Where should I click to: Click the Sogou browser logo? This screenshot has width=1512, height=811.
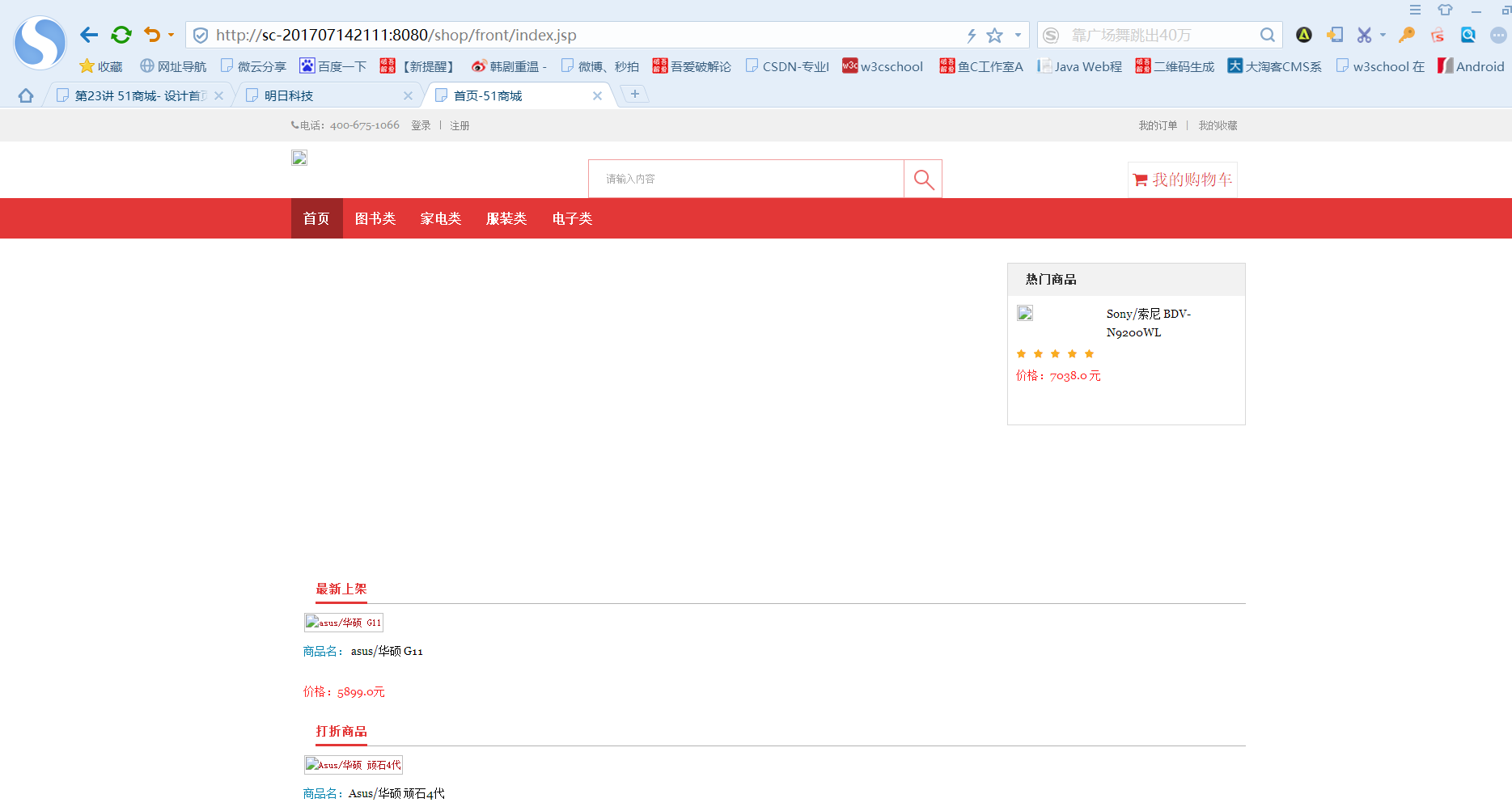[40, 43]
